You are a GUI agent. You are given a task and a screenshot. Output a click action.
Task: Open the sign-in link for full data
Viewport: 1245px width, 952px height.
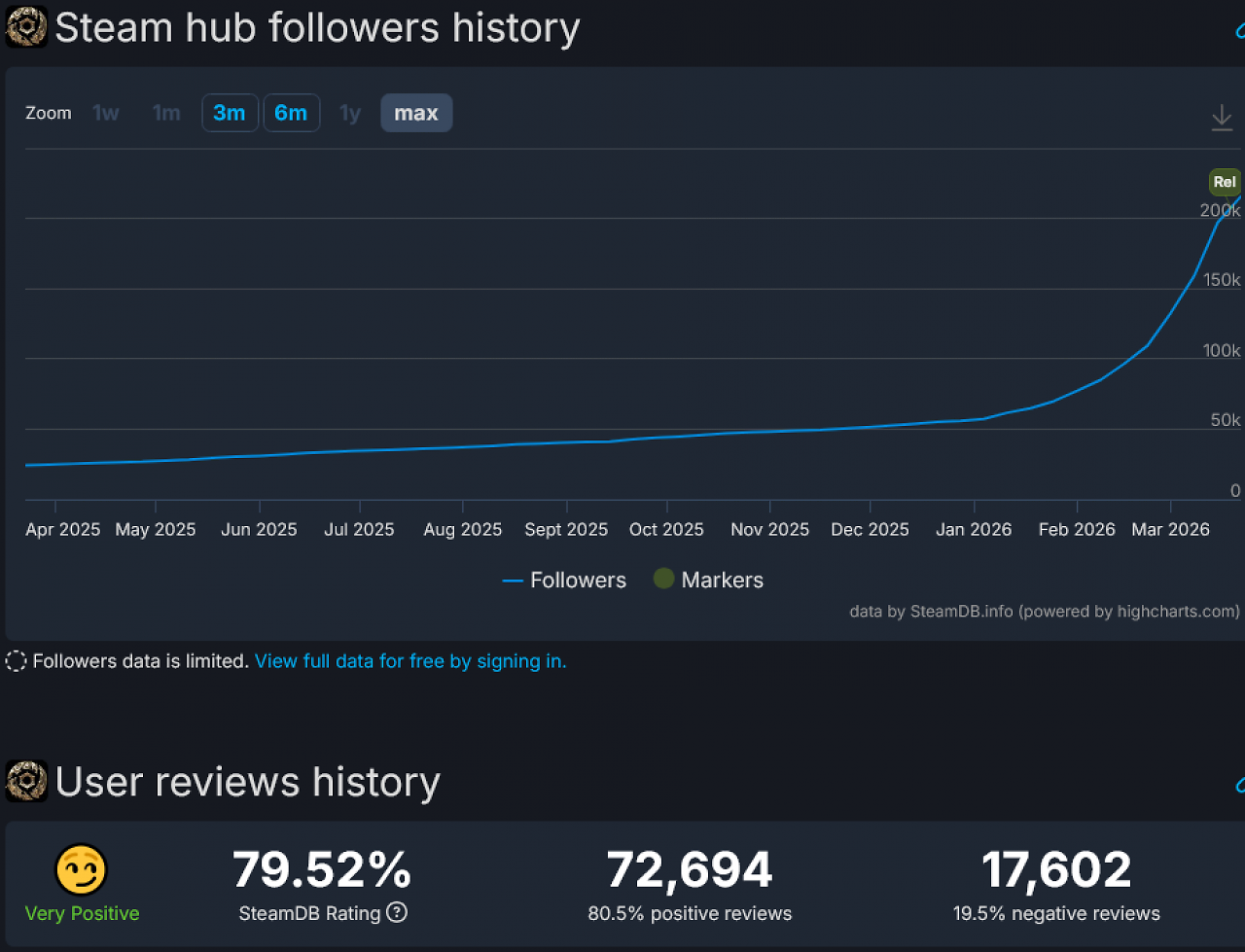click(x=410, y=661)
